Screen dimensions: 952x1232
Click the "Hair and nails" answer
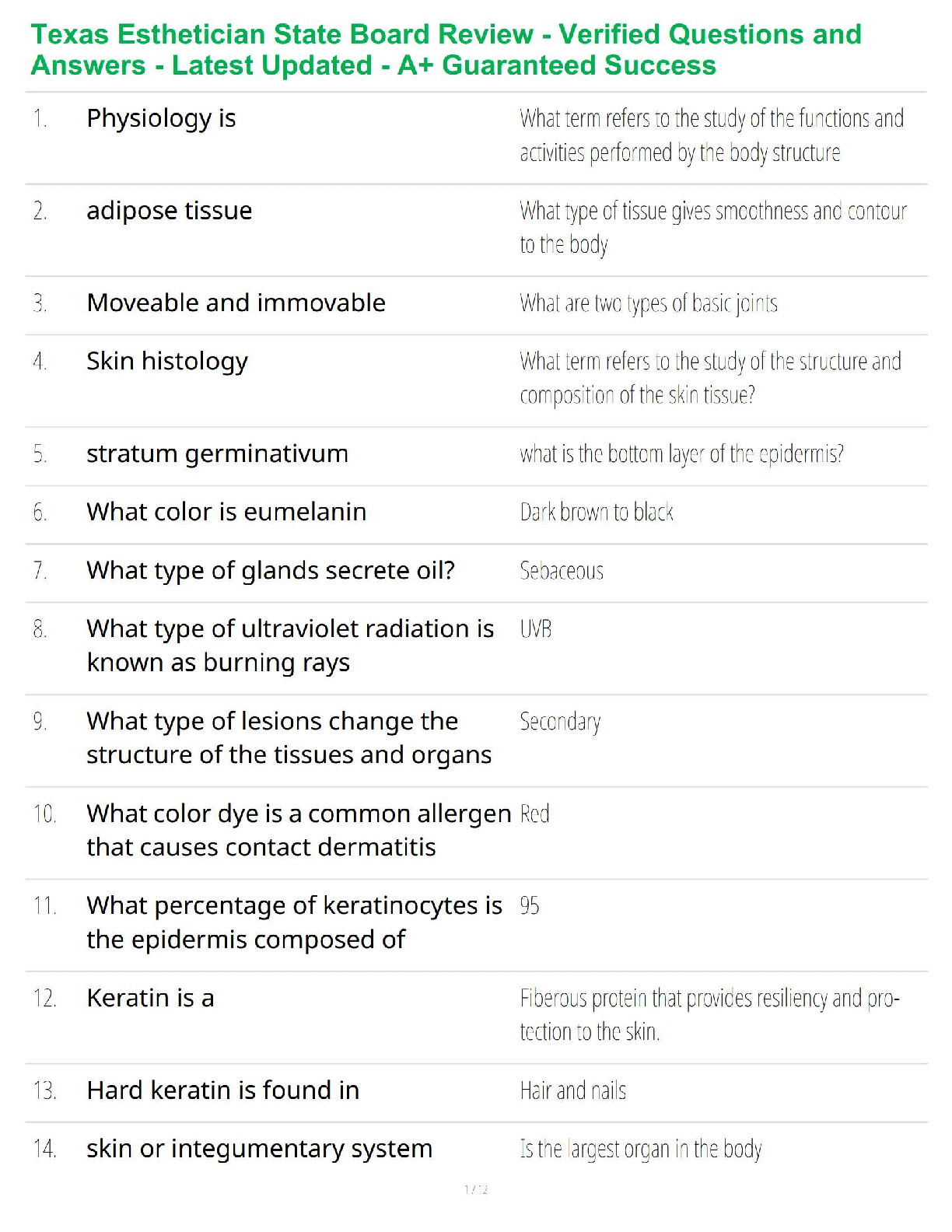coord(573,1090)
